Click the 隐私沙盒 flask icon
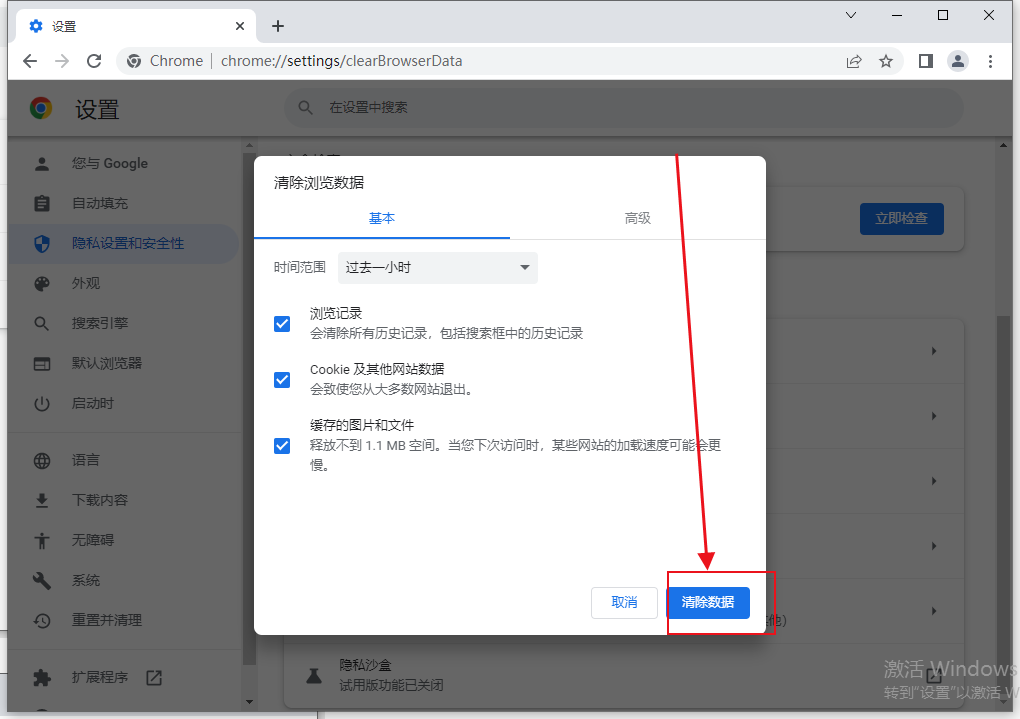The image size is (1020, 719). pos(314,675)
